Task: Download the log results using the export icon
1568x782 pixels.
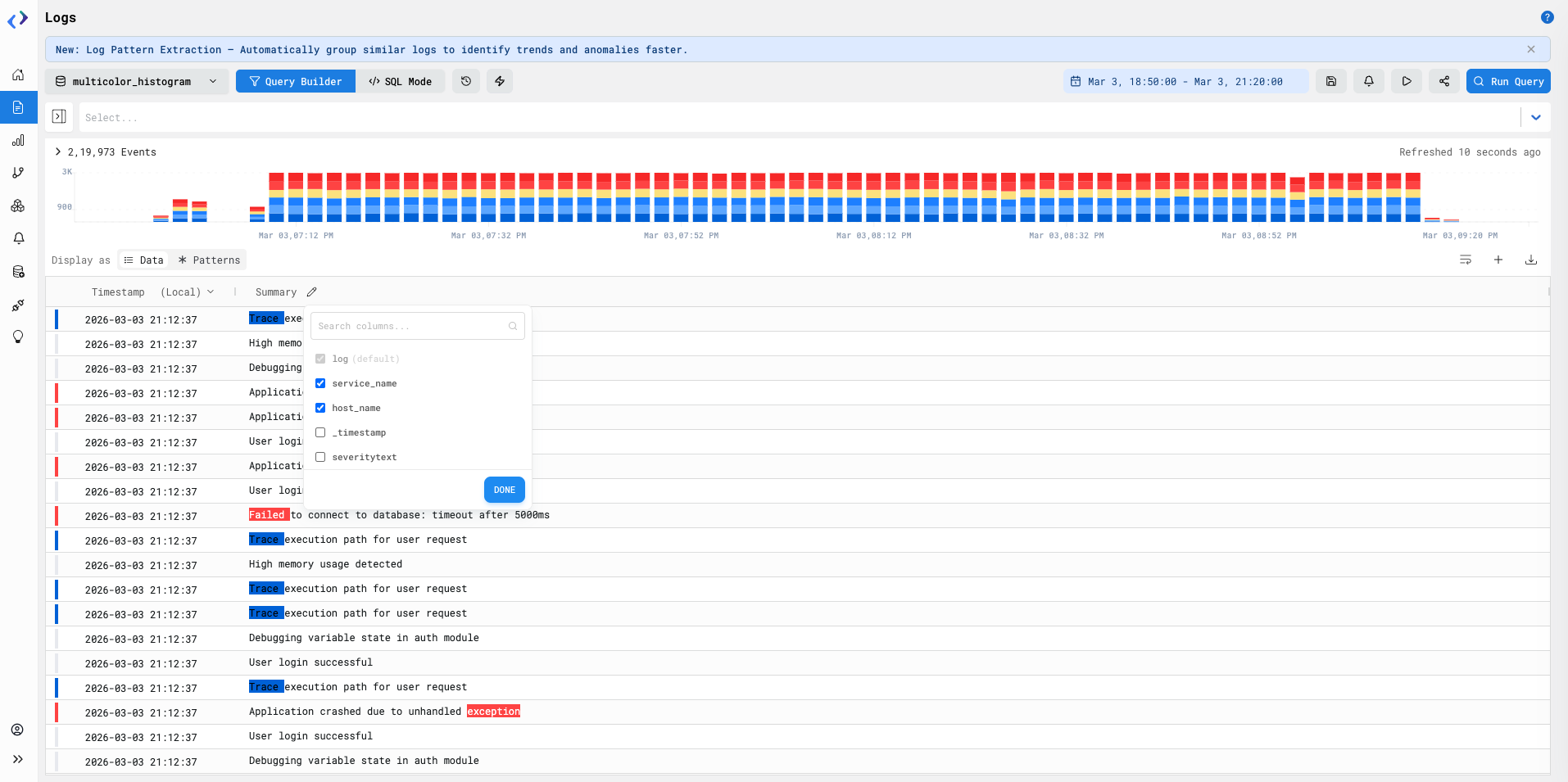Action: (x=1532, y=260)
